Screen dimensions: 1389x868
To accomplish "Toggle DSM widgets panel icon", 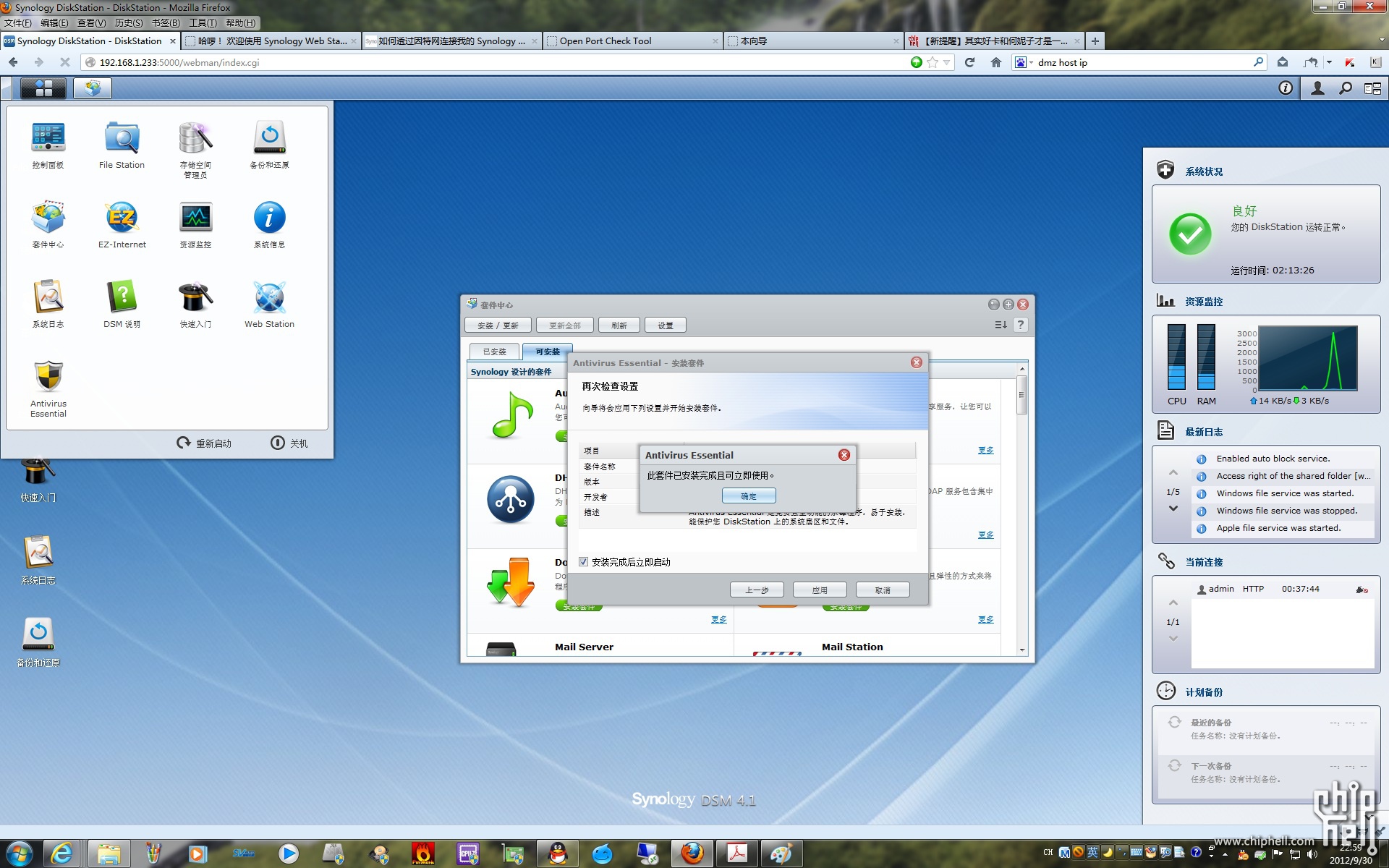I will pos(1372,88).
